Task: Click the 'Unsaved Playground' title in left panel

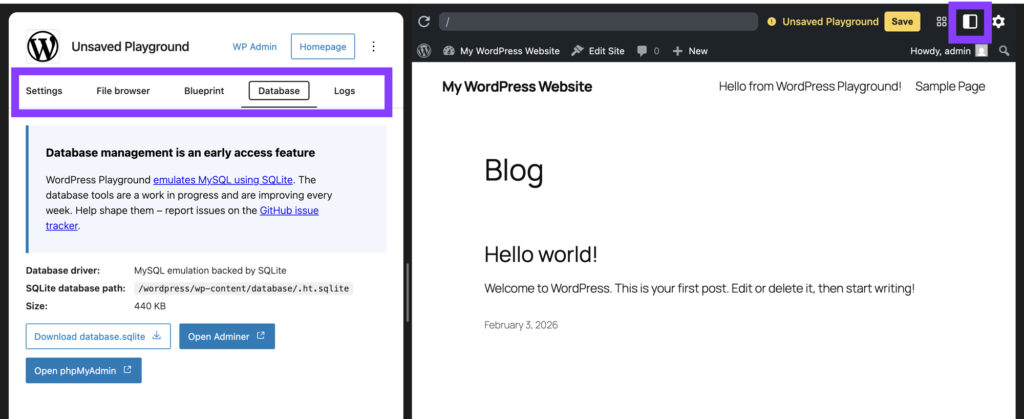Action: 130,46
